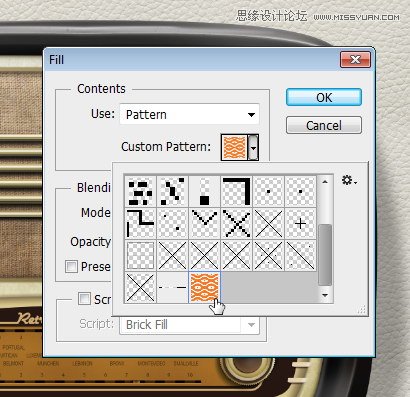Select the thick black corner bracket pattern
The width and height of the screenshot is (410, 397).
[x=237, y=191]
